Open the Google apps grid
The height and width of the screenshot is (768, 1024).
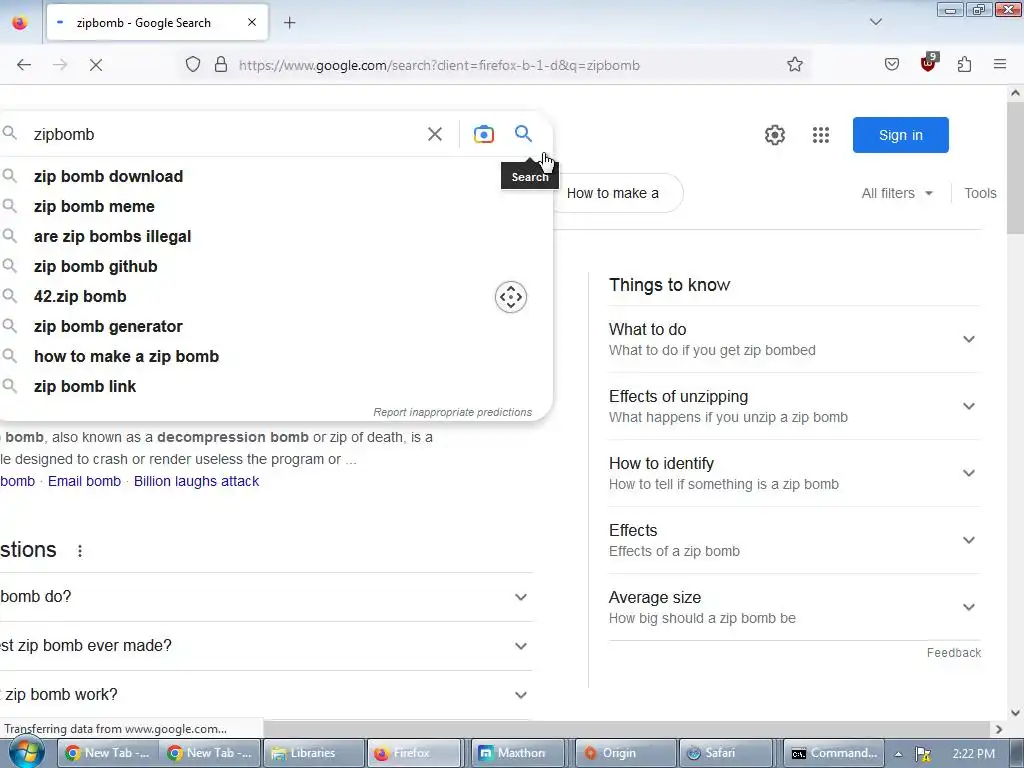821,135
